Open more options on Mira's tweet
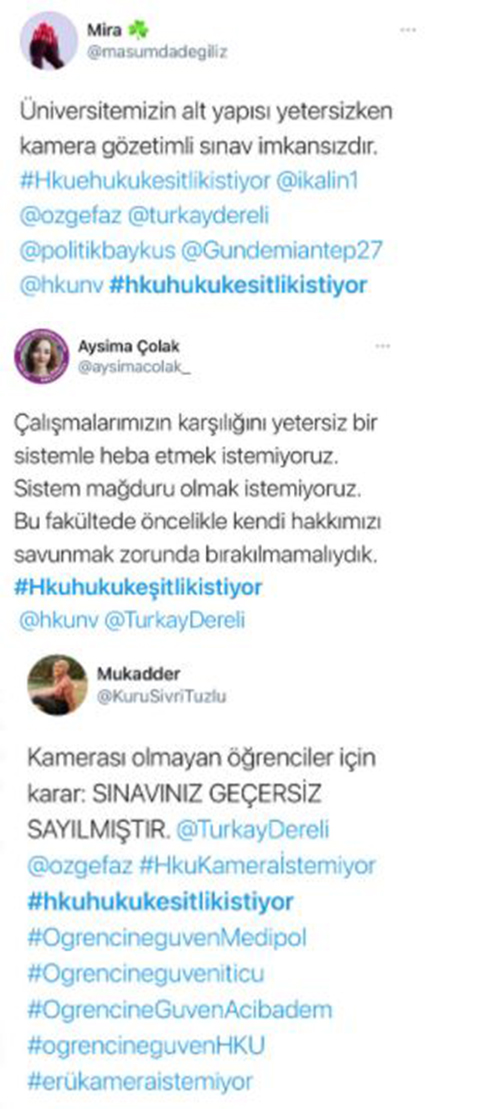Image resolution: width=500 pixels, height=1109 pixels. coord(408,30)
